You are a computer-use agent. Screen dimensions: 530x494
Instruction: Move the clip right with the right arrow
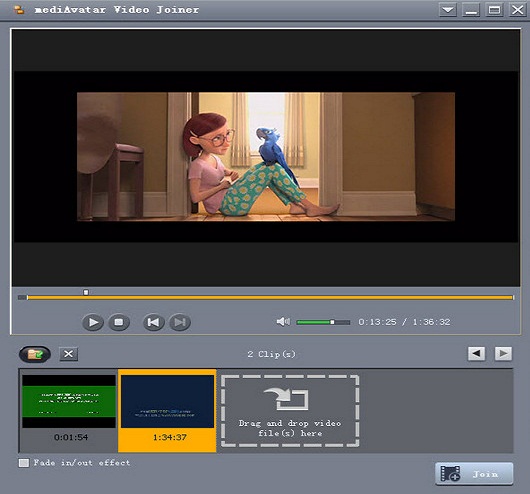(503, 354)
